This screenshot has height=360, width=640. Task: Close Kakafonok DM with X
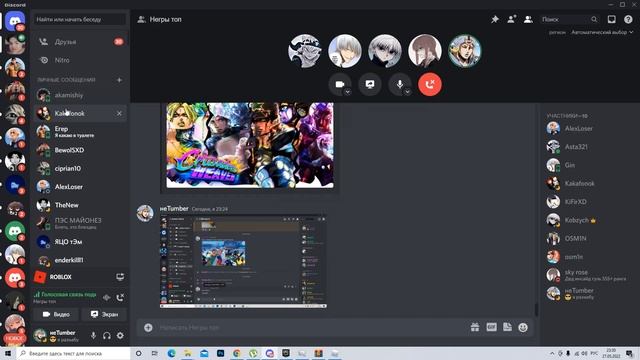[x=119, y=113]
